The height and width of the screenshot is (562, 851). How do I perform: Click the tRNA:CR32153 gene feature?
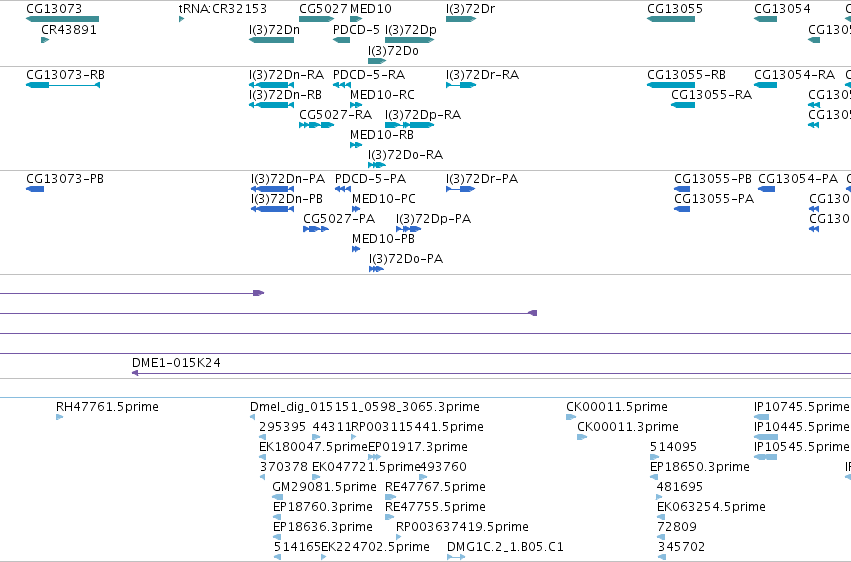tap(182, 20)
